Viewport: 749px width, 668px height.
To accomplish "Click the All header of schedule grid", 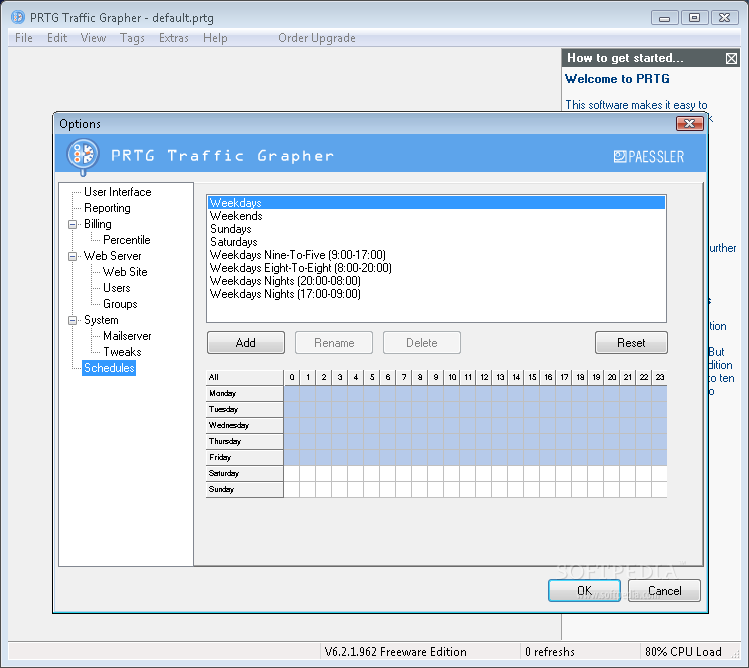I will [245, 377].
